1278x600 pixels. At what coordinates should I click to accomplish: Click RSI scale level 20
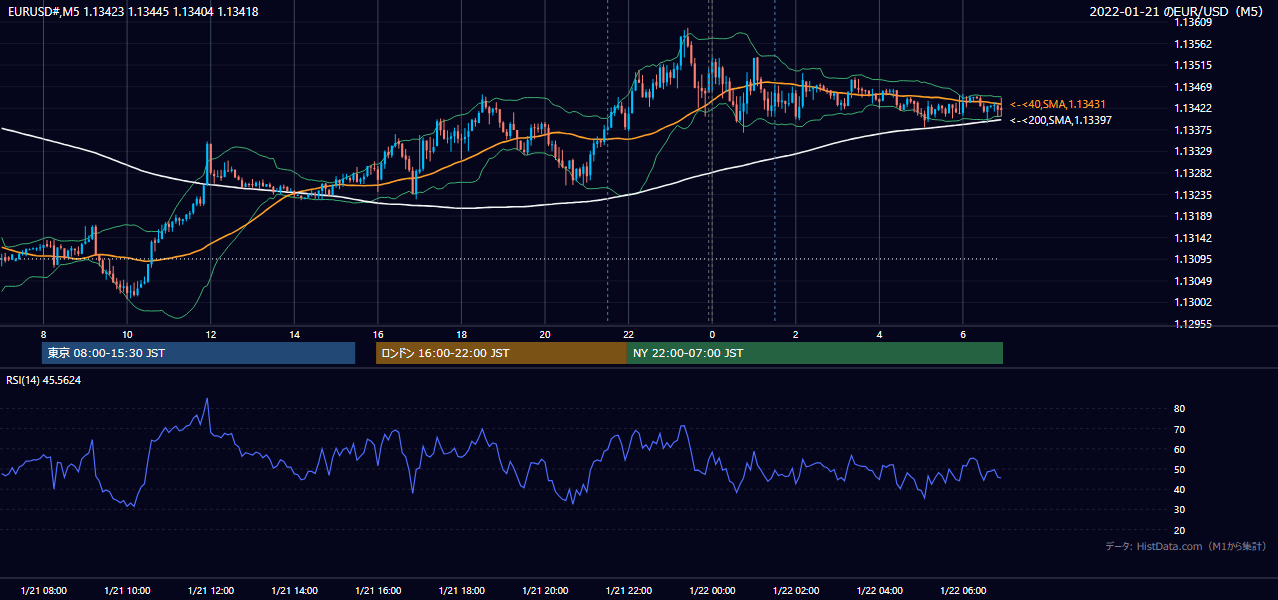pyautogui.click(x=1180, y=530)
